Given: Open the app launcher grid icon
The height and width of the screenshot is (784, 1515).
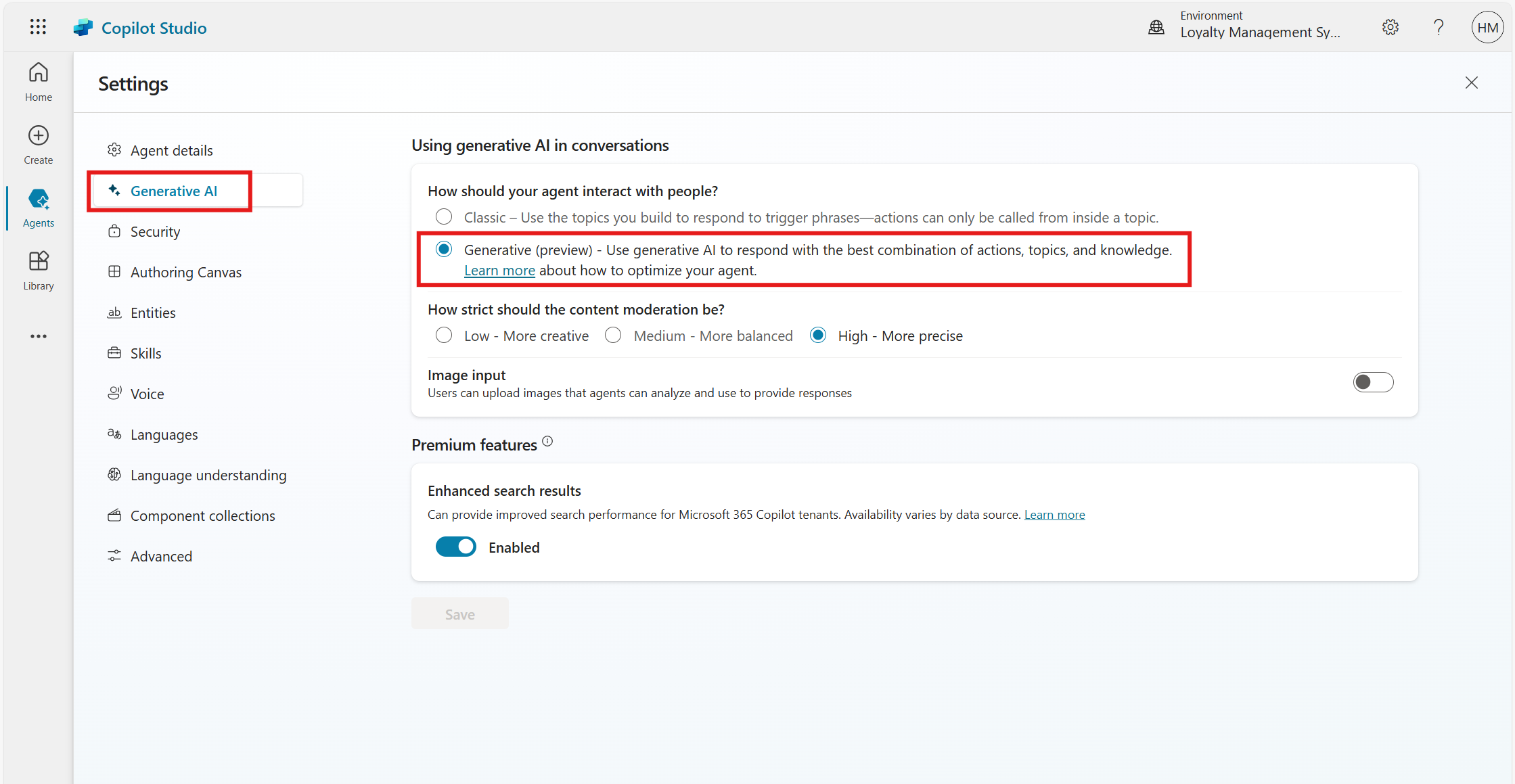Looking at the screenshot, I should click(39, 27).
